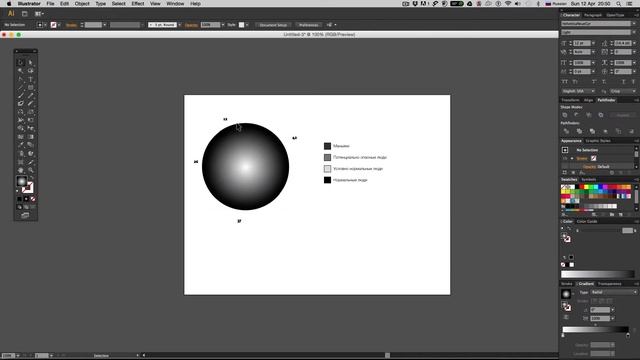Click grayscale spectrum bar in Color panel

coord(598,274)
